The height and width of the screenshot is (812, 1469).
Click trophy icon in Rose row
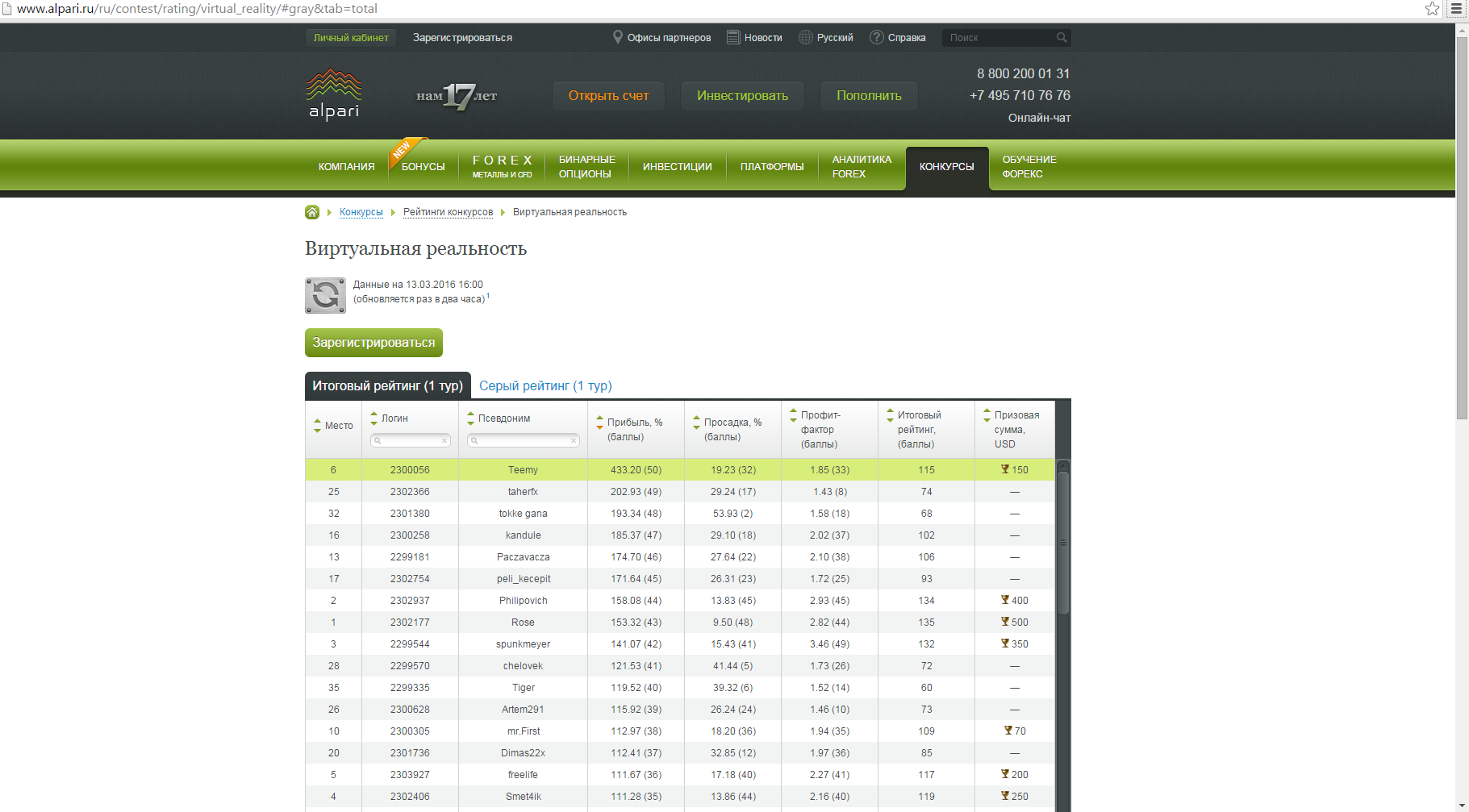1005,622
